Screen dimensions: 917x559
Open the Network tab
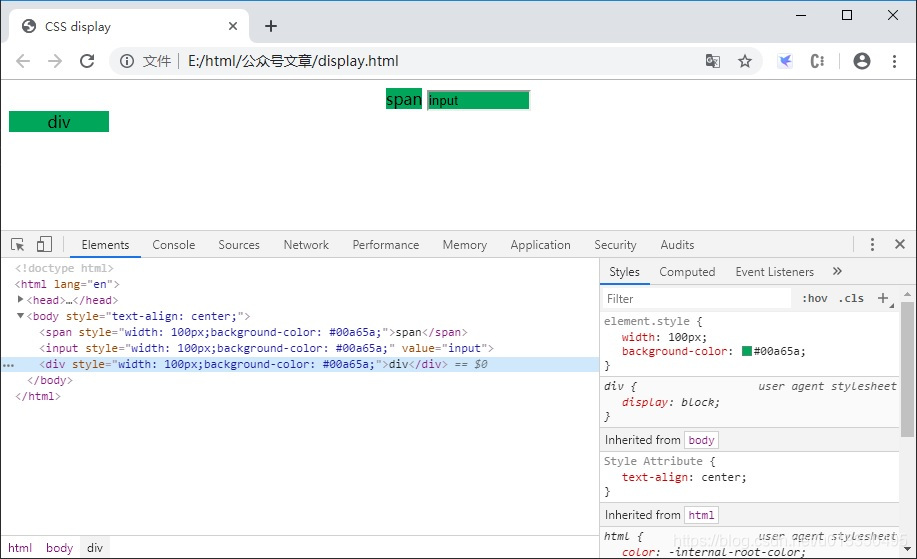(306, 244)
